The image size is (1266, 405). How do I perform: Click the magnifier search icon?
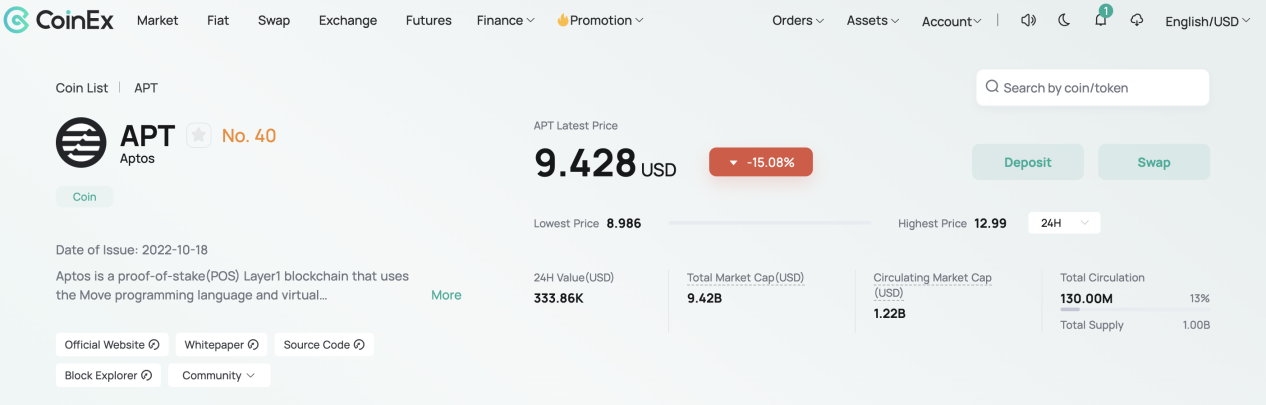[992, 87]
